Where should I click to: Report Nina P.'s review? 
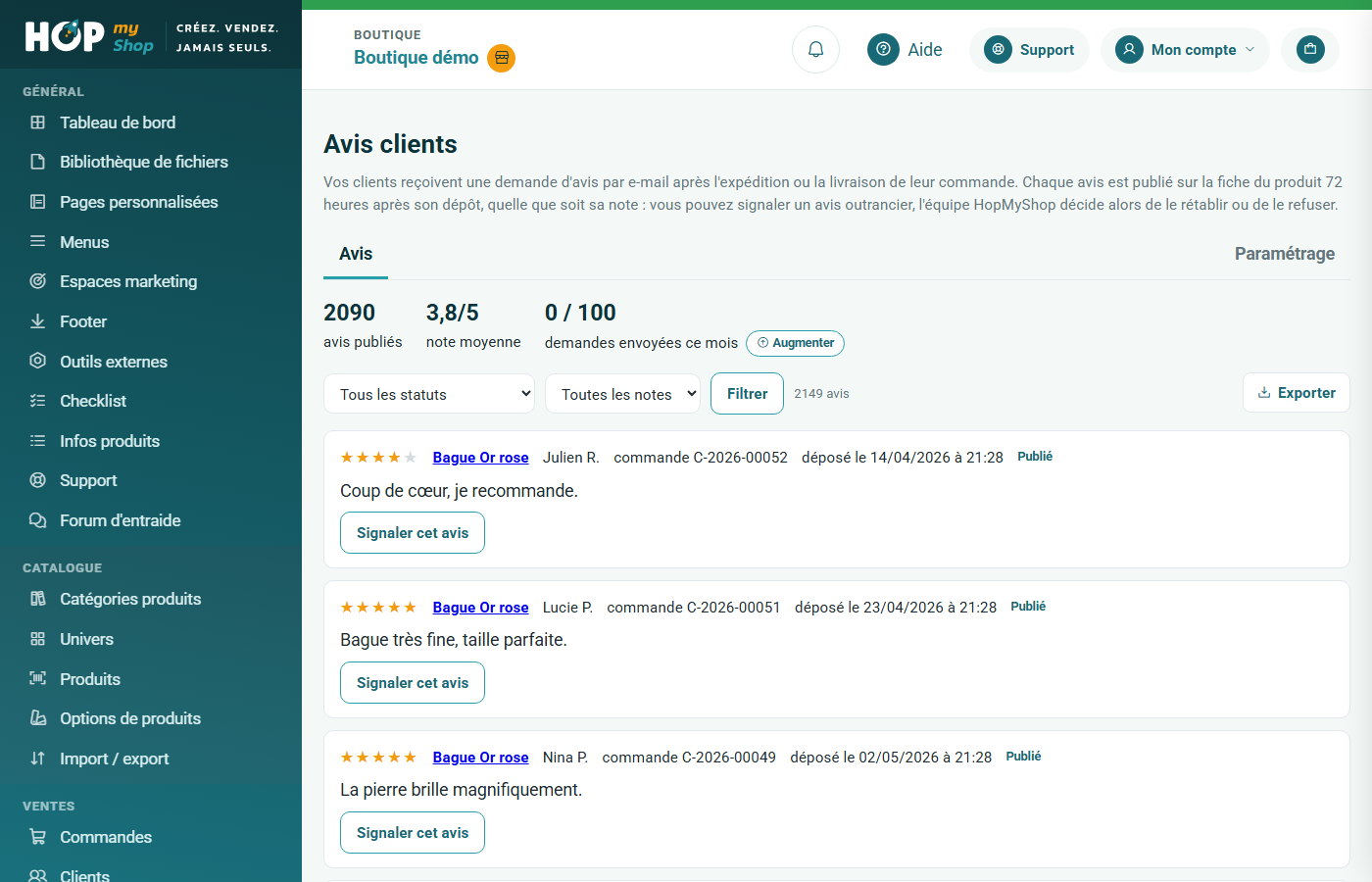413,833
